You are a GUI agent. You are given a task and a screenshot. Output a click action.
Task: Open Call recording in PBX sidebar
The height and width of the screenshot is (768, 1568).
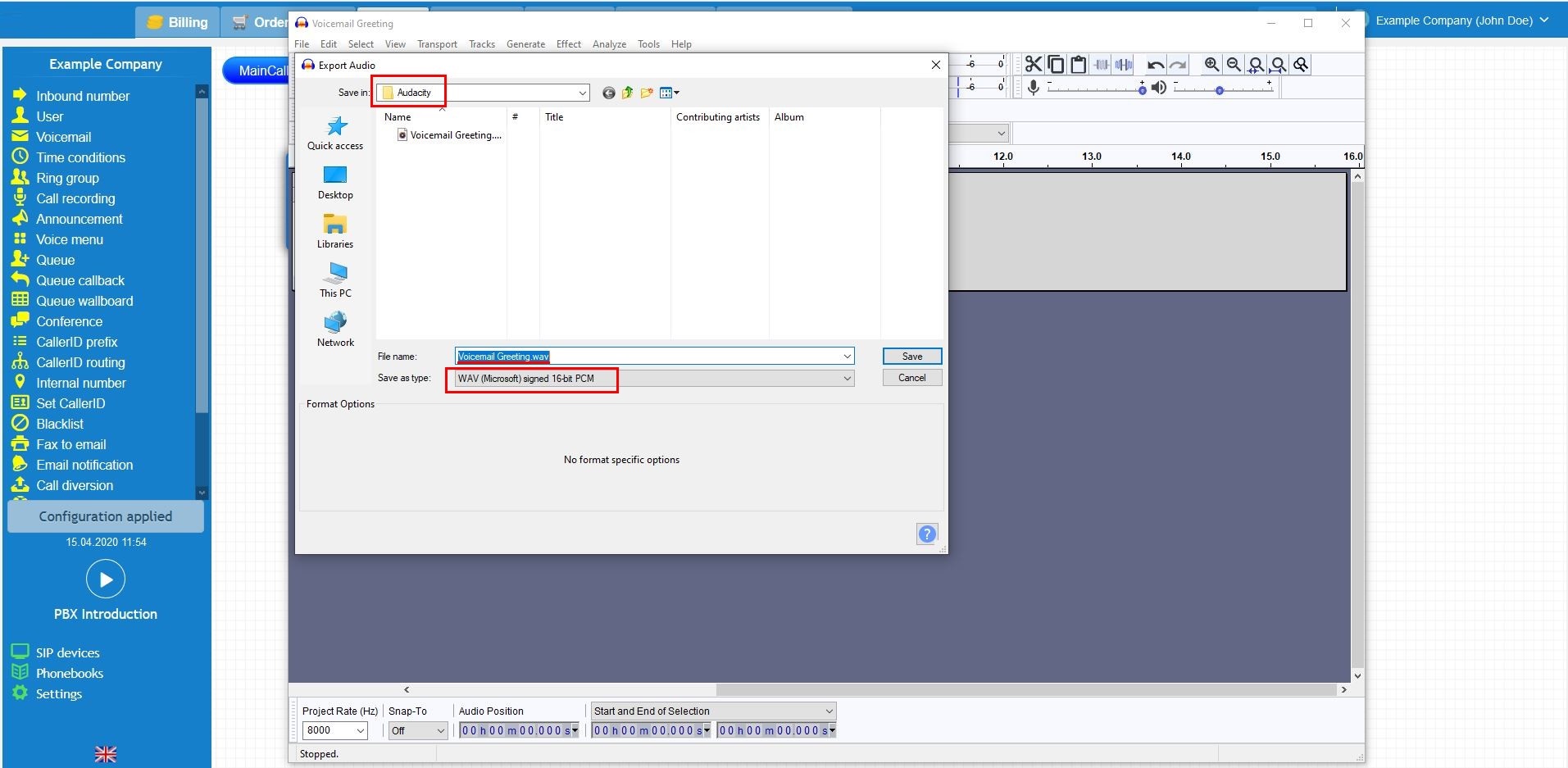pyautogui.click(x=75, y=198)
